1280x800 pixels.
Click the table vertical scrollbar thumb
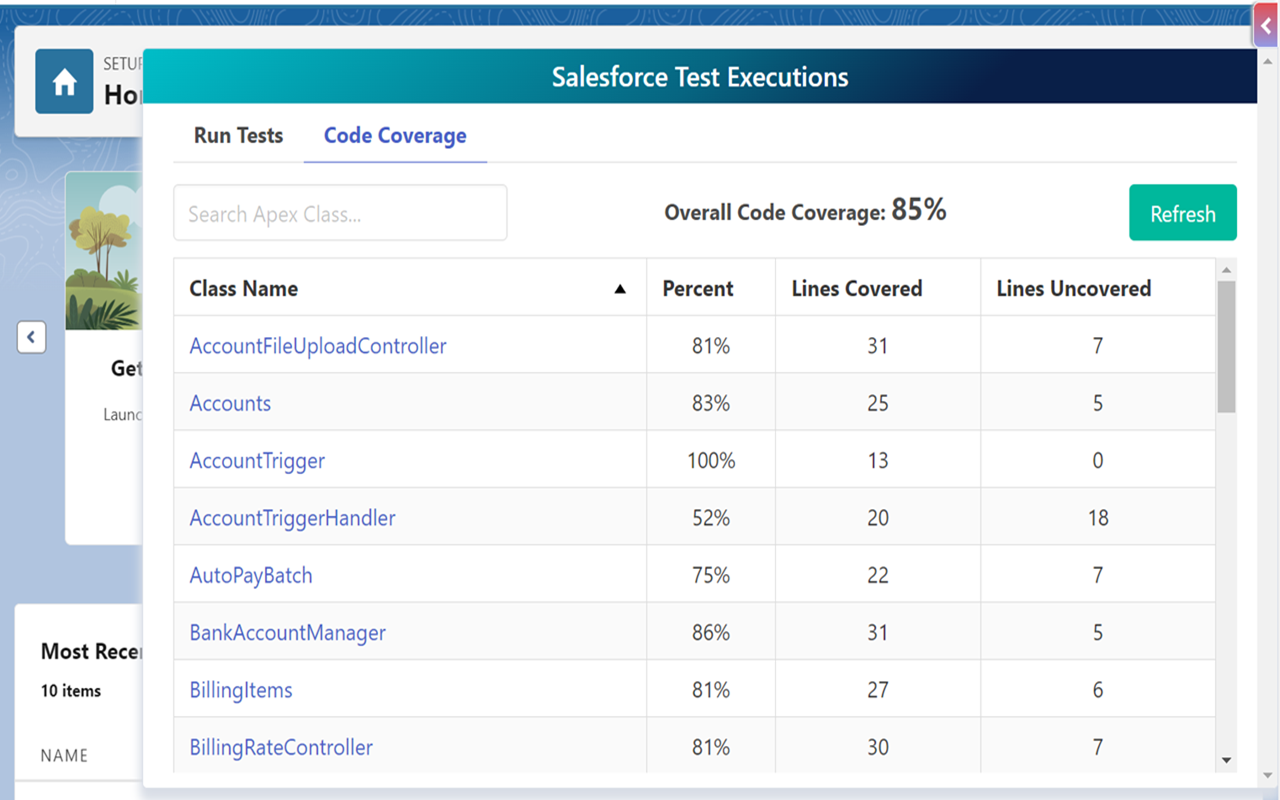[x=1227, y=346]
